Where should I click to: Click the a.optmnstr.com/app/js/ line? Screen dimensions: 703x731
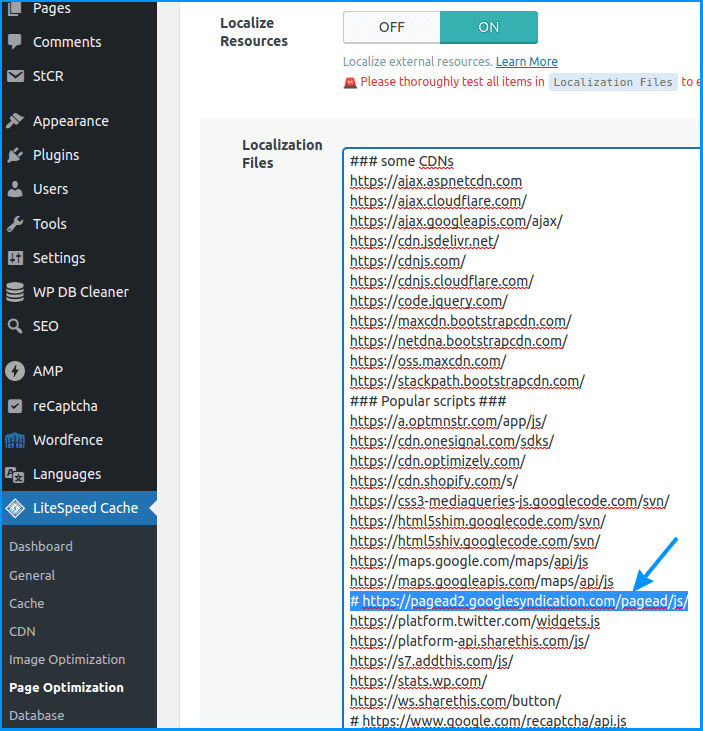click(x=448, y=421)
